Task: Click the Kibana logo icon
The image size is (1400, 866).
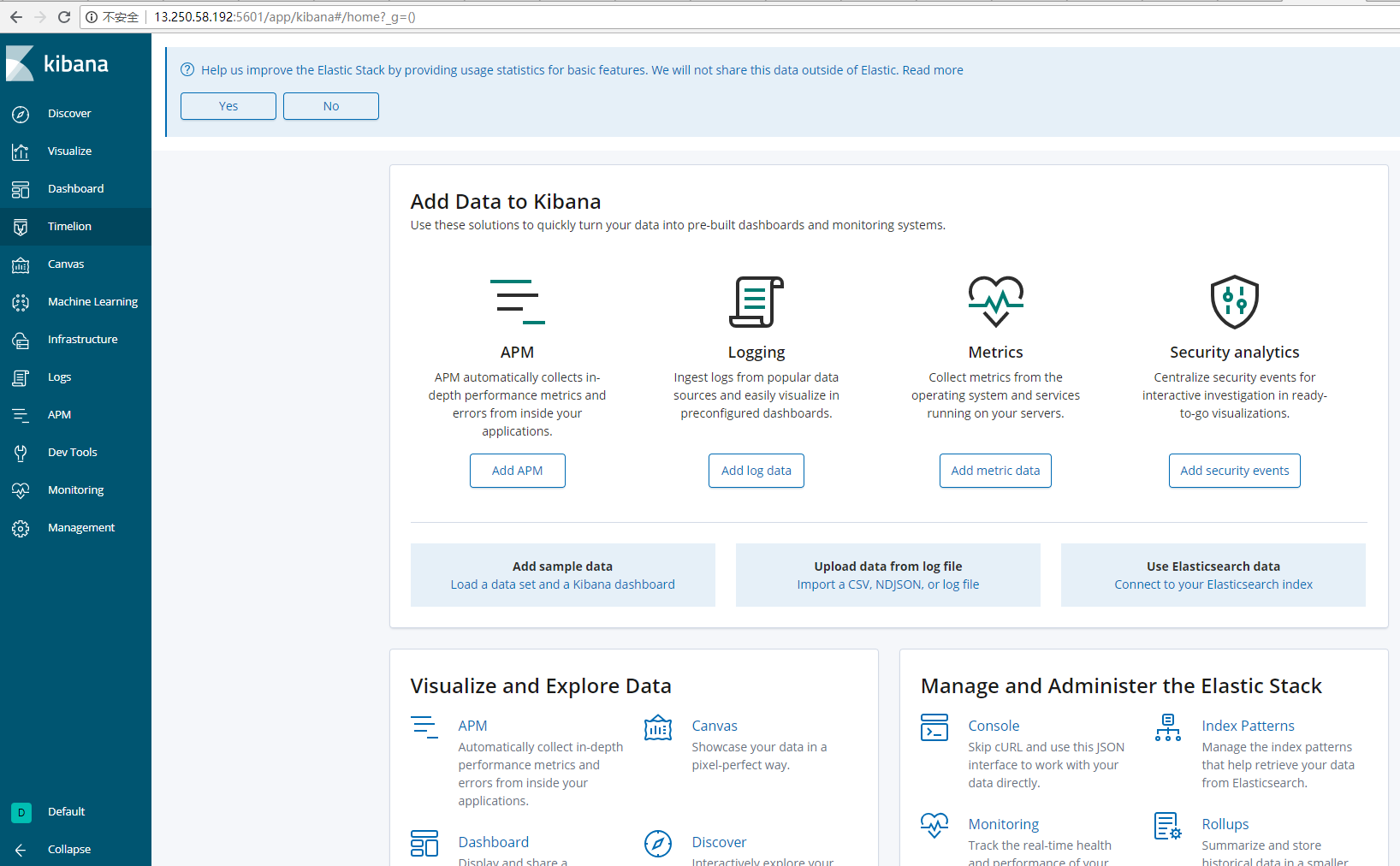Action: (20, 63)
